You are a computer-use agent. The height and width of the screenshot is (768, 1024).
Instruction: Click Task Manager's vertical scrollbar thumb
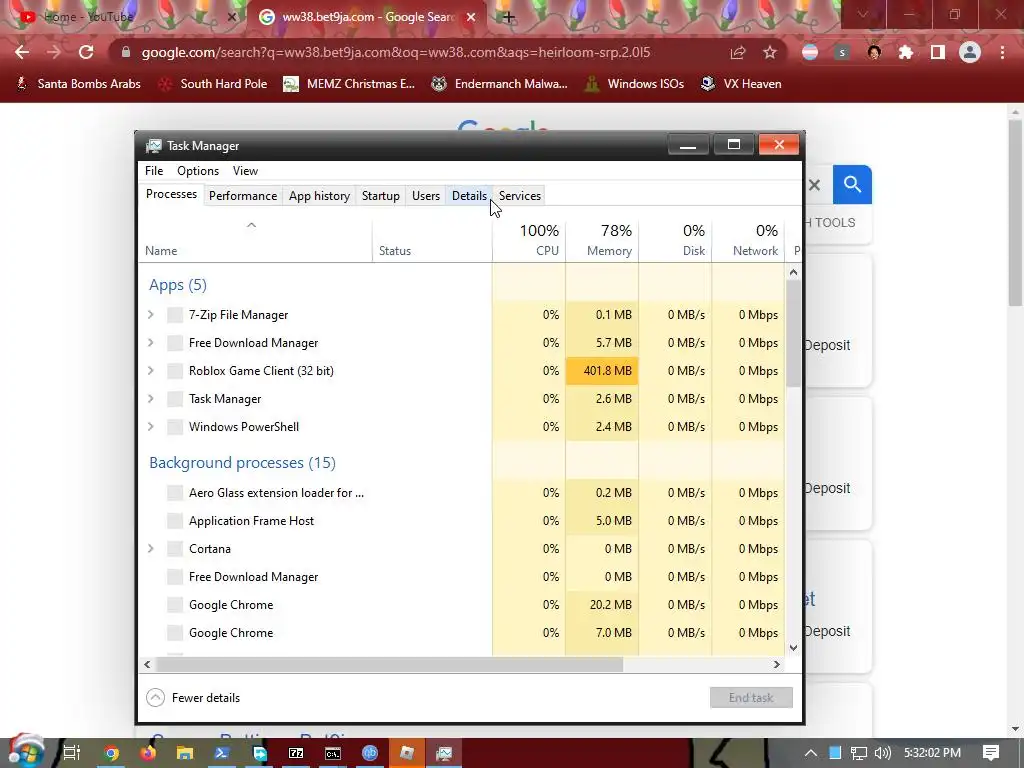click(x=793, y=333)
